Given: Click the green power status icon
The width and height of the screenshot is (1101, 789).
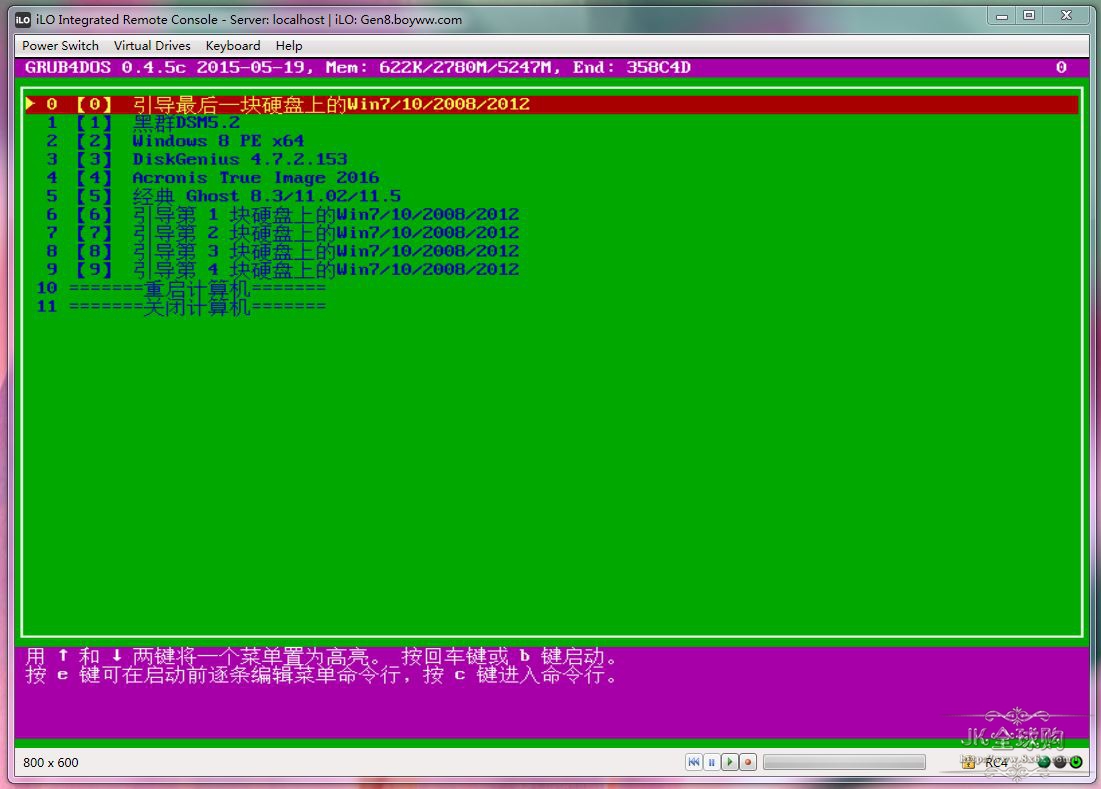Looking at the screenshot, I should click(1076, 762).
